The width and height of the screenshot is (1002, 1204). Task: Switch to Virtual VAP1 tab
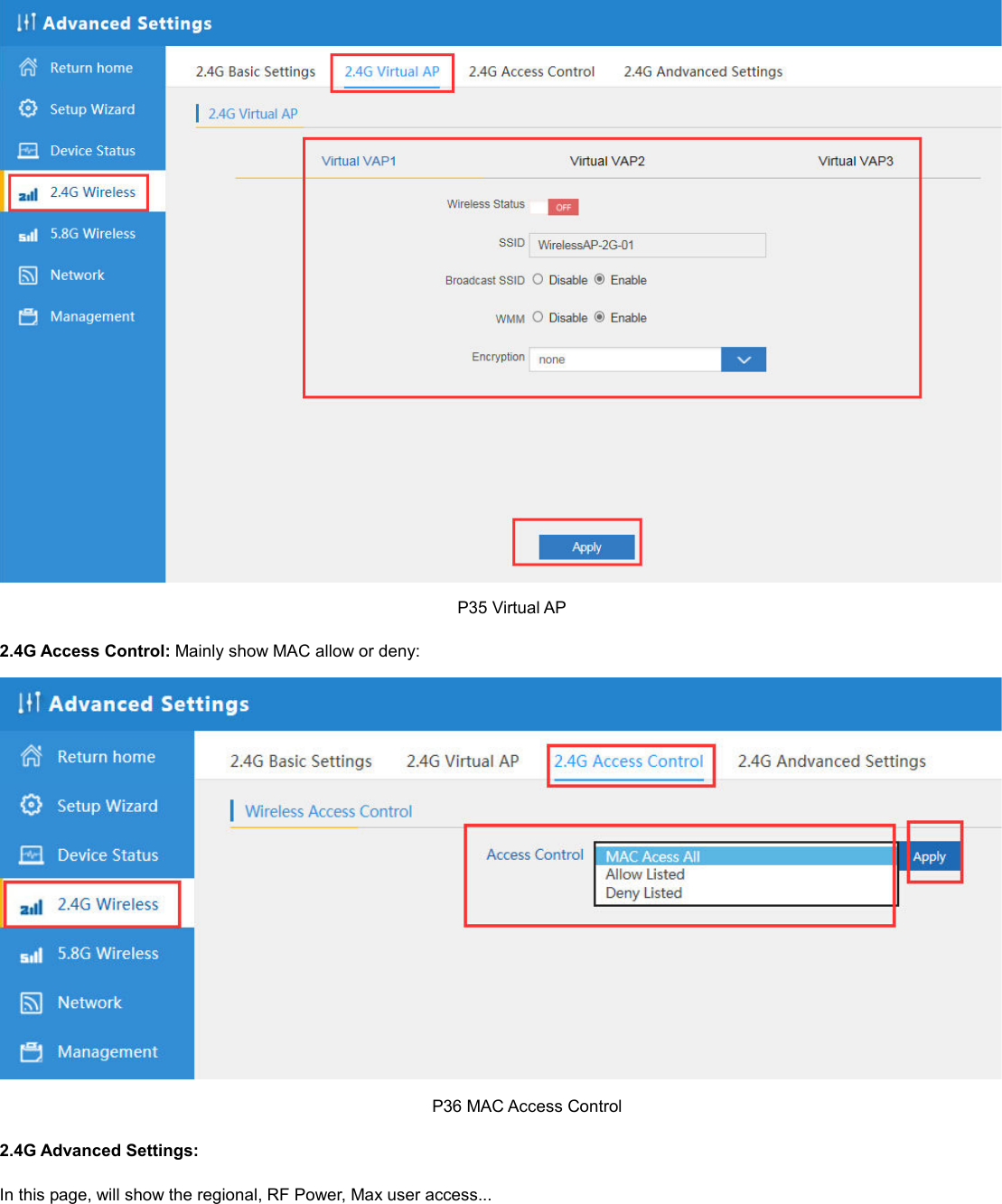coord(359,161)
